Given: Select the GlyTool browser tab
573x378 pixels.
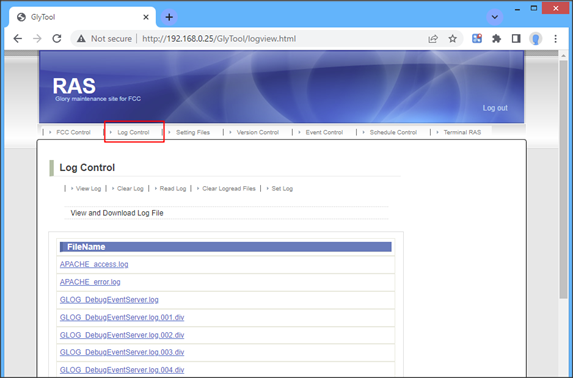Looking at the screenshot, I should 82,17.
